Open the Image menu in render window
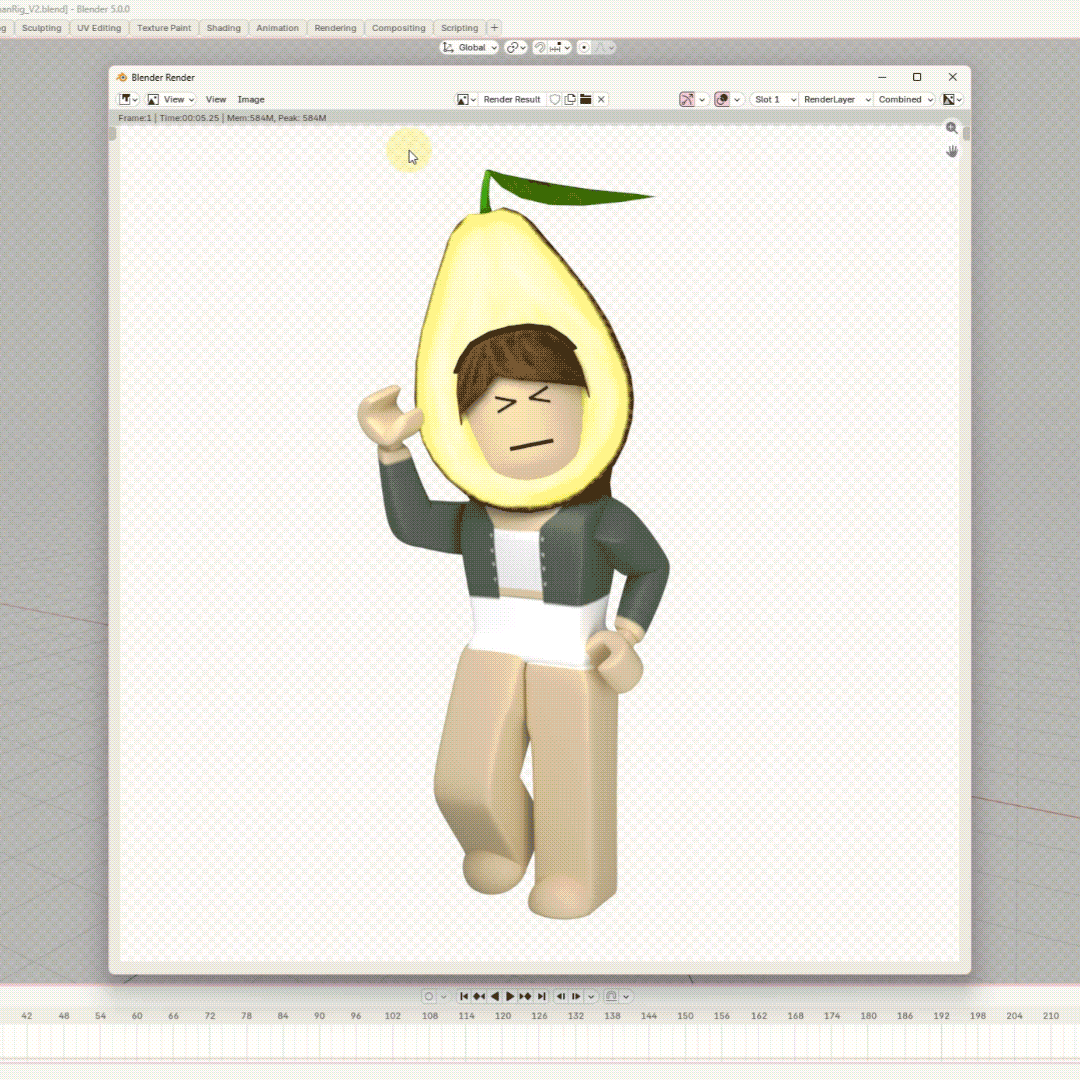The height and width of the screenshot is (1080, 1080). [x=251, y=99]
